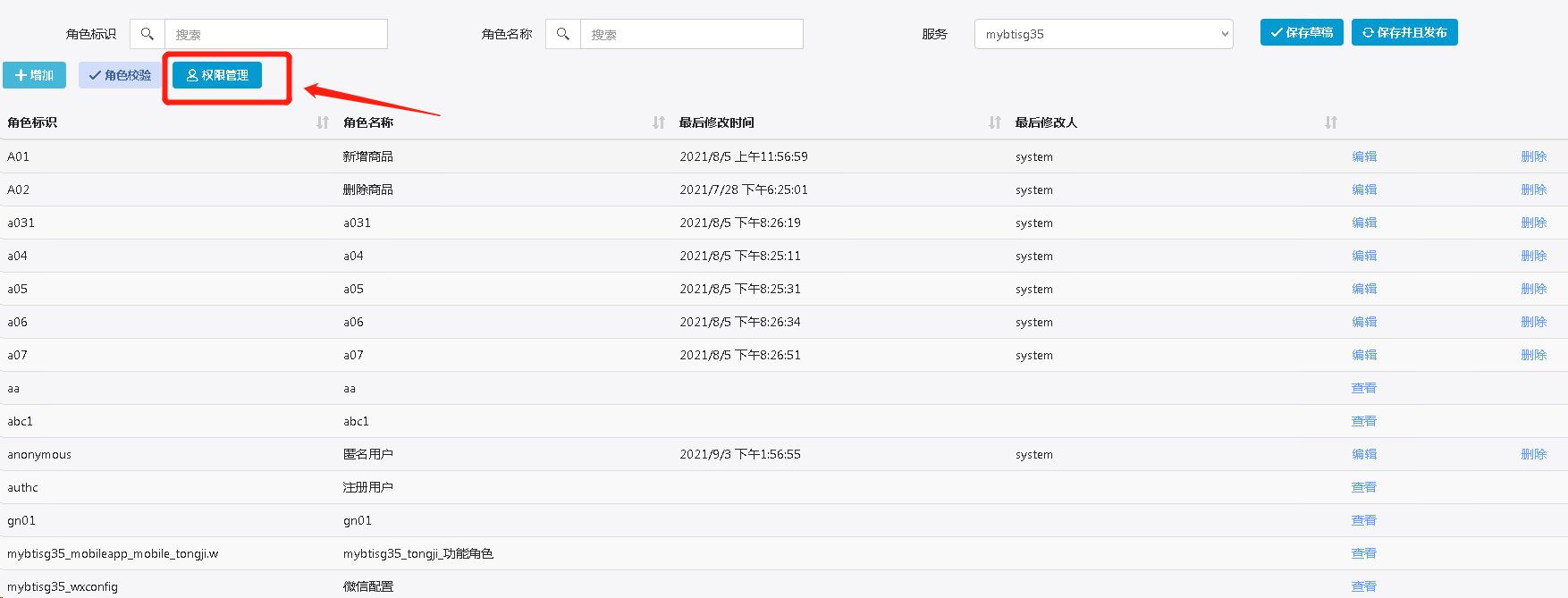Viewport: 1568px width, 598px height.
Task: Click 编辑 link for role A01
Action: click(x=1364, y=156)
